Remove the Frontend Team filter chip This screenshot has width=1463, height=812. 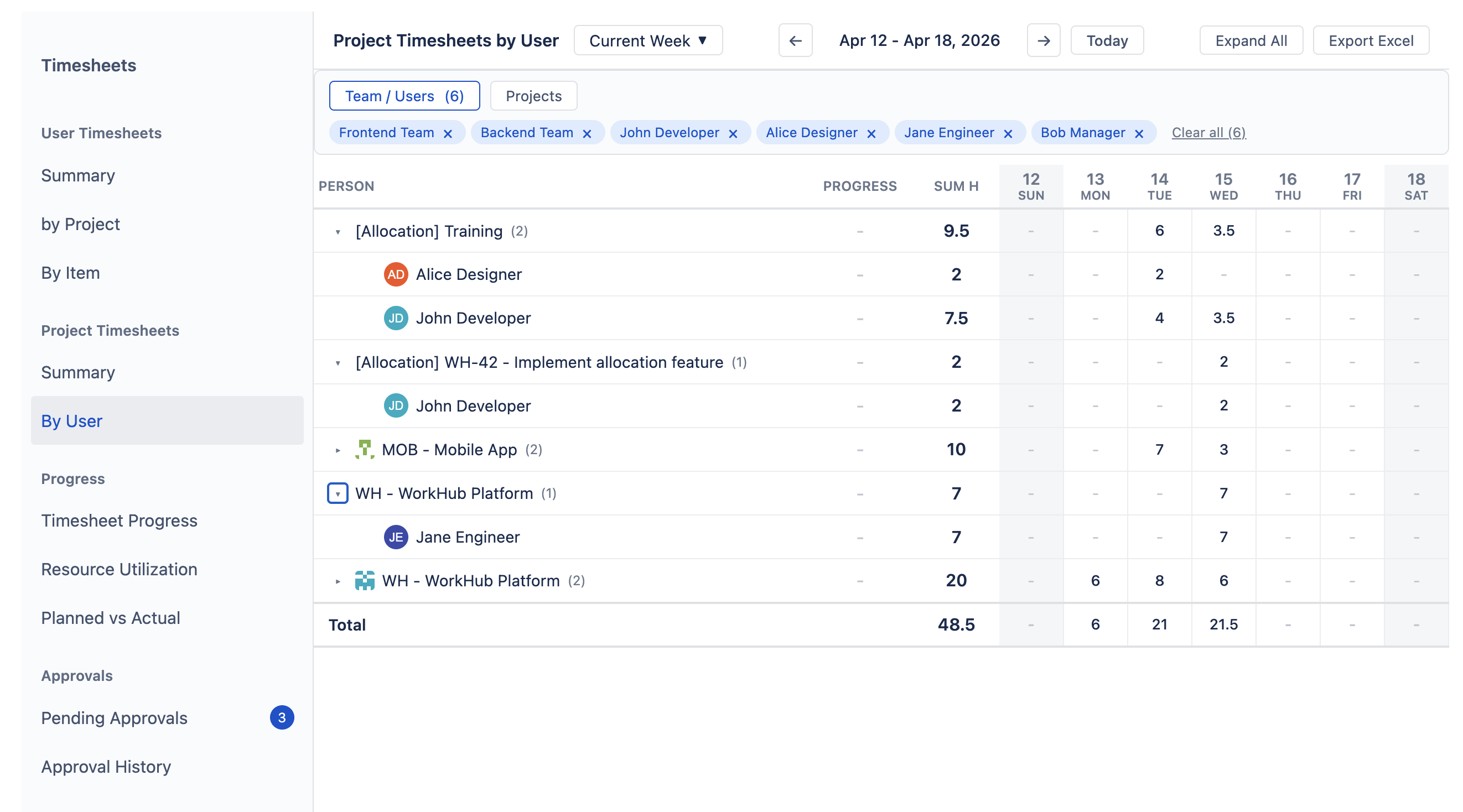coord(448,132)
